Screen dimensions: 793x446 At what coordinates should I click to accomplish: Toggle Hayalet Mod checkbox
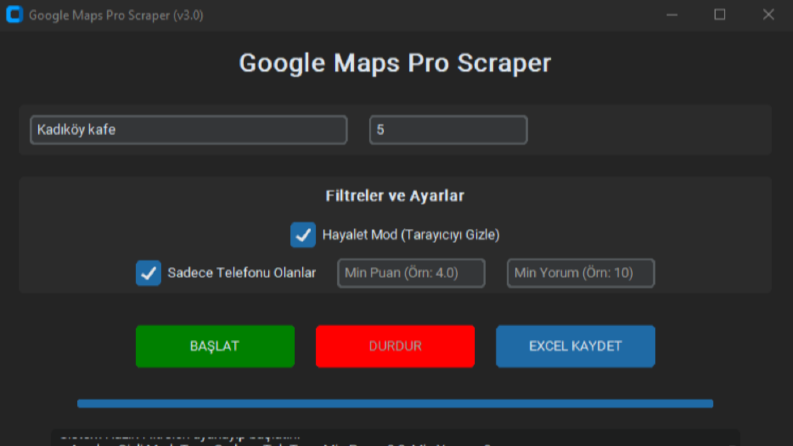tap(303, 235)
